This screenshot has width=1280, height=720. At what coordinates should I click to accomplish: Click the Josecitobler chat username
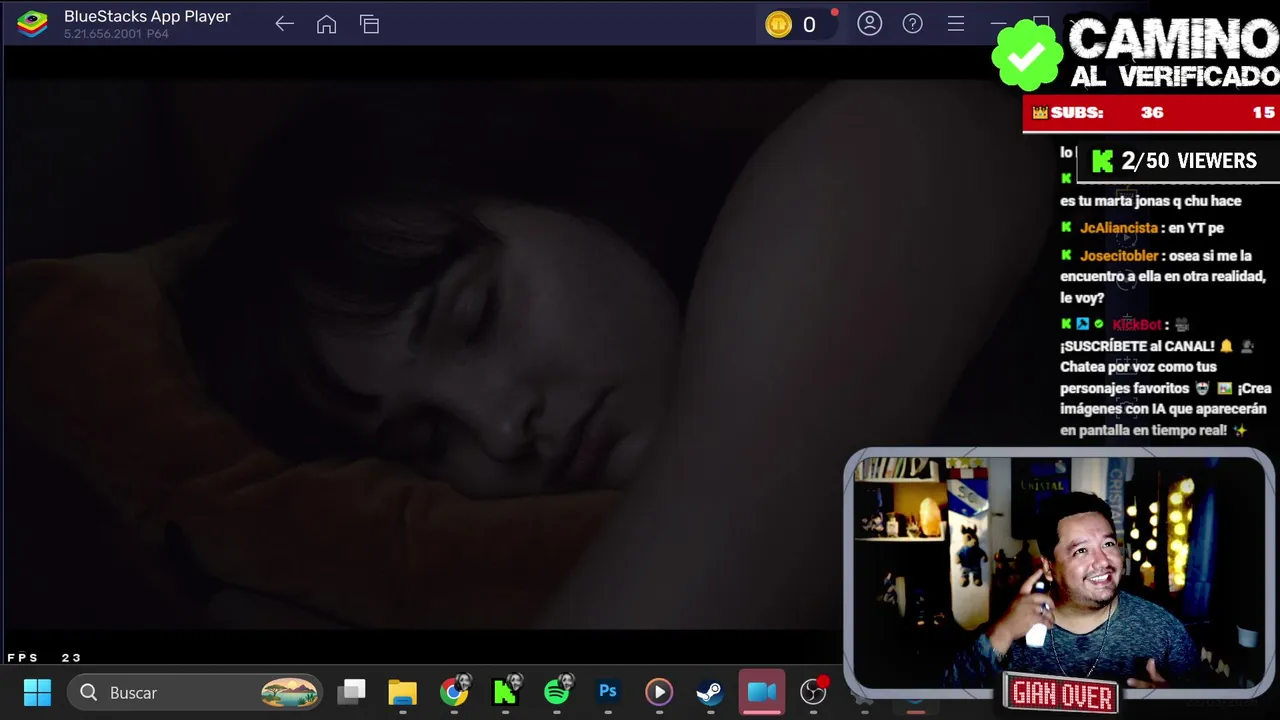coord(1120,256)
